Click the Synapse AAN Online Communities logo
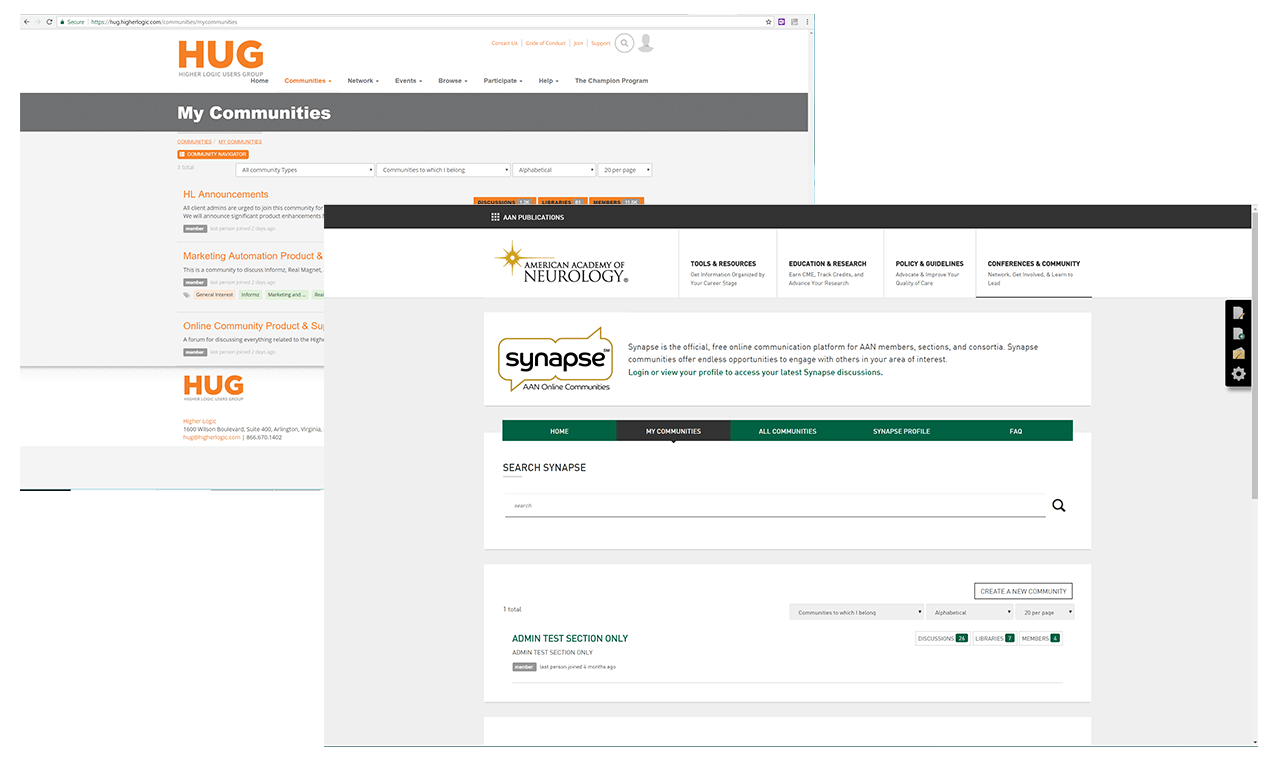This screenshot has height=768, width=1280. [555, 358]
